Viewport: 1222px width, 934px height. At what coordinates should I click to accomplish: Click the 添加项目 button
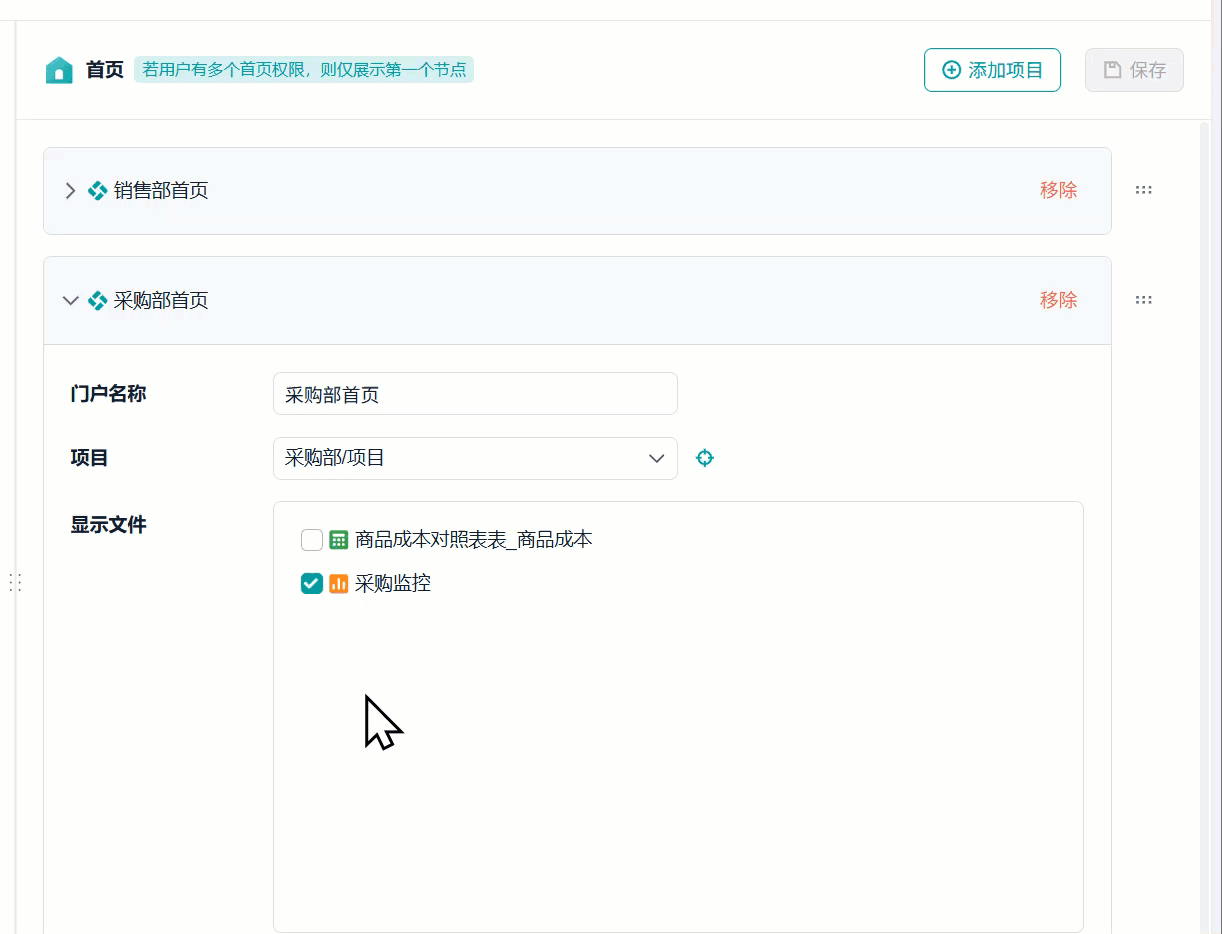click(x=992, y=70)
